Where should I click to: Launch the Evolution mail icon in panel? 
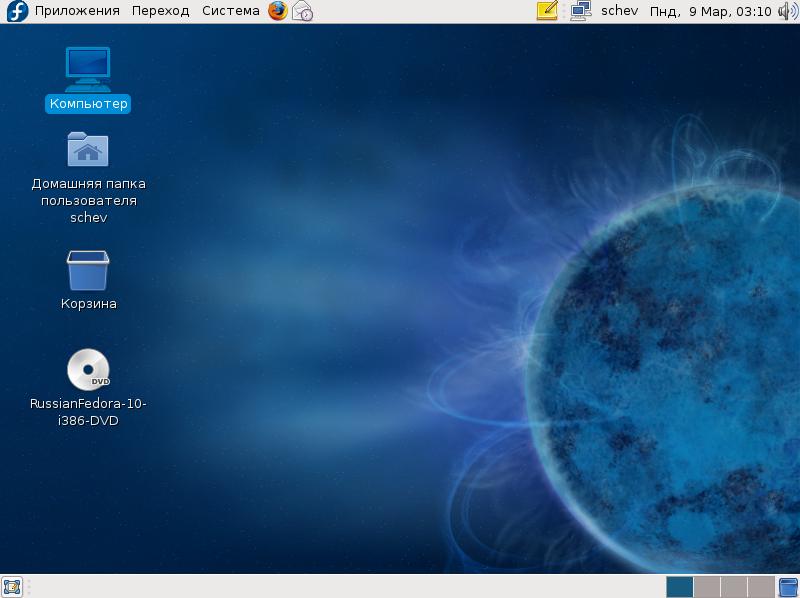(x=303, y=11)
